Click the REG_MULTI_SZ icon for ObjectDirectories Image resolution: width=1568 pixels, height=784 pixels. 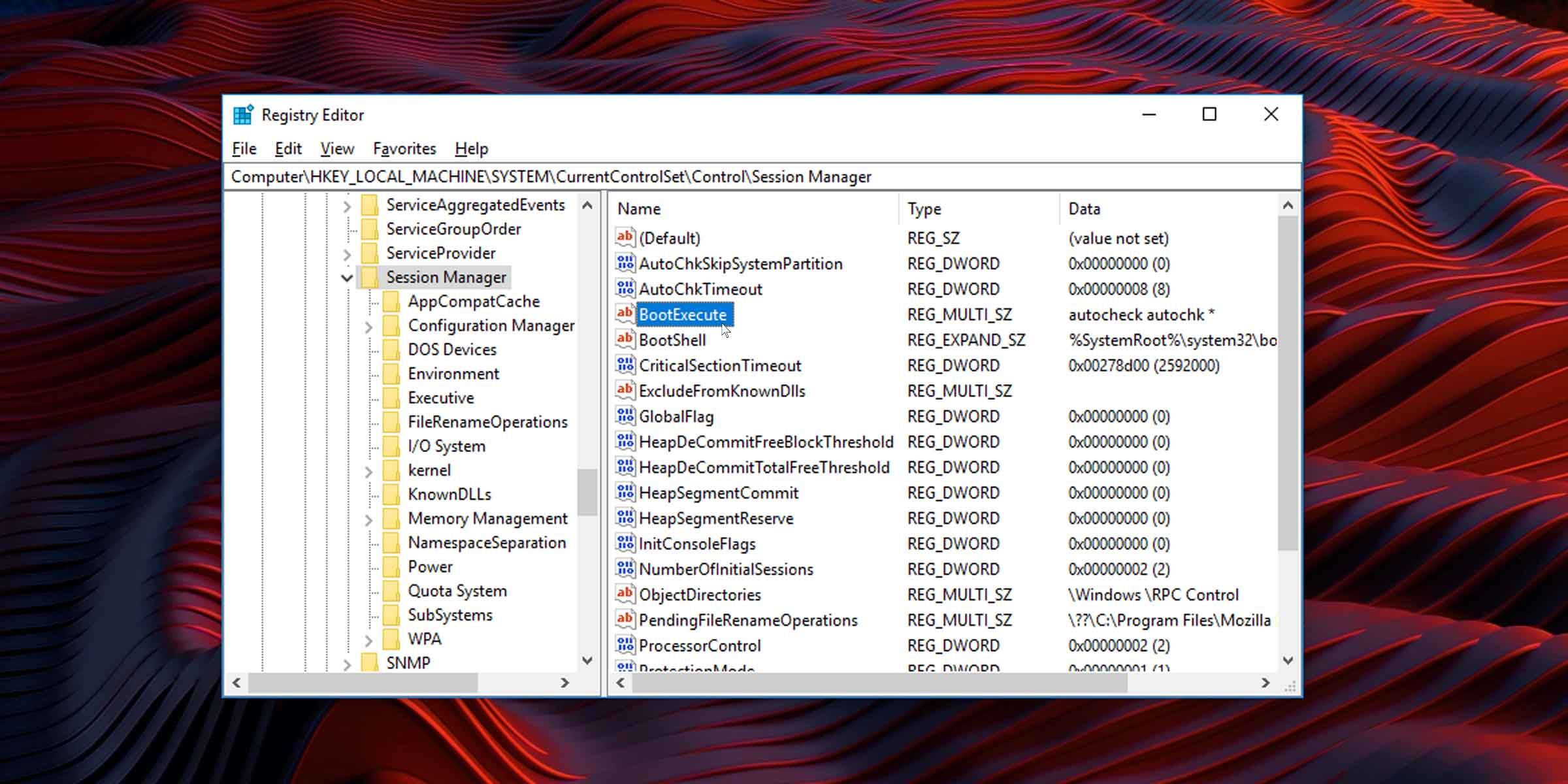pyautogui.click(x=624, y=594)
